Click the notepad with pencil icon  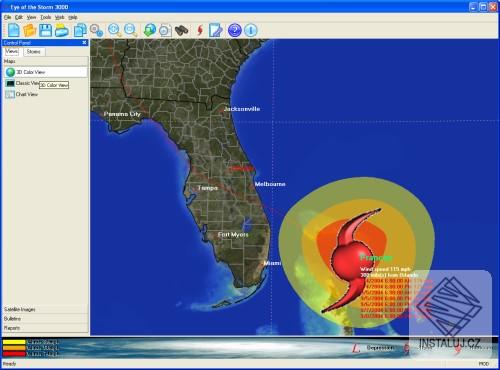(216, 30)
